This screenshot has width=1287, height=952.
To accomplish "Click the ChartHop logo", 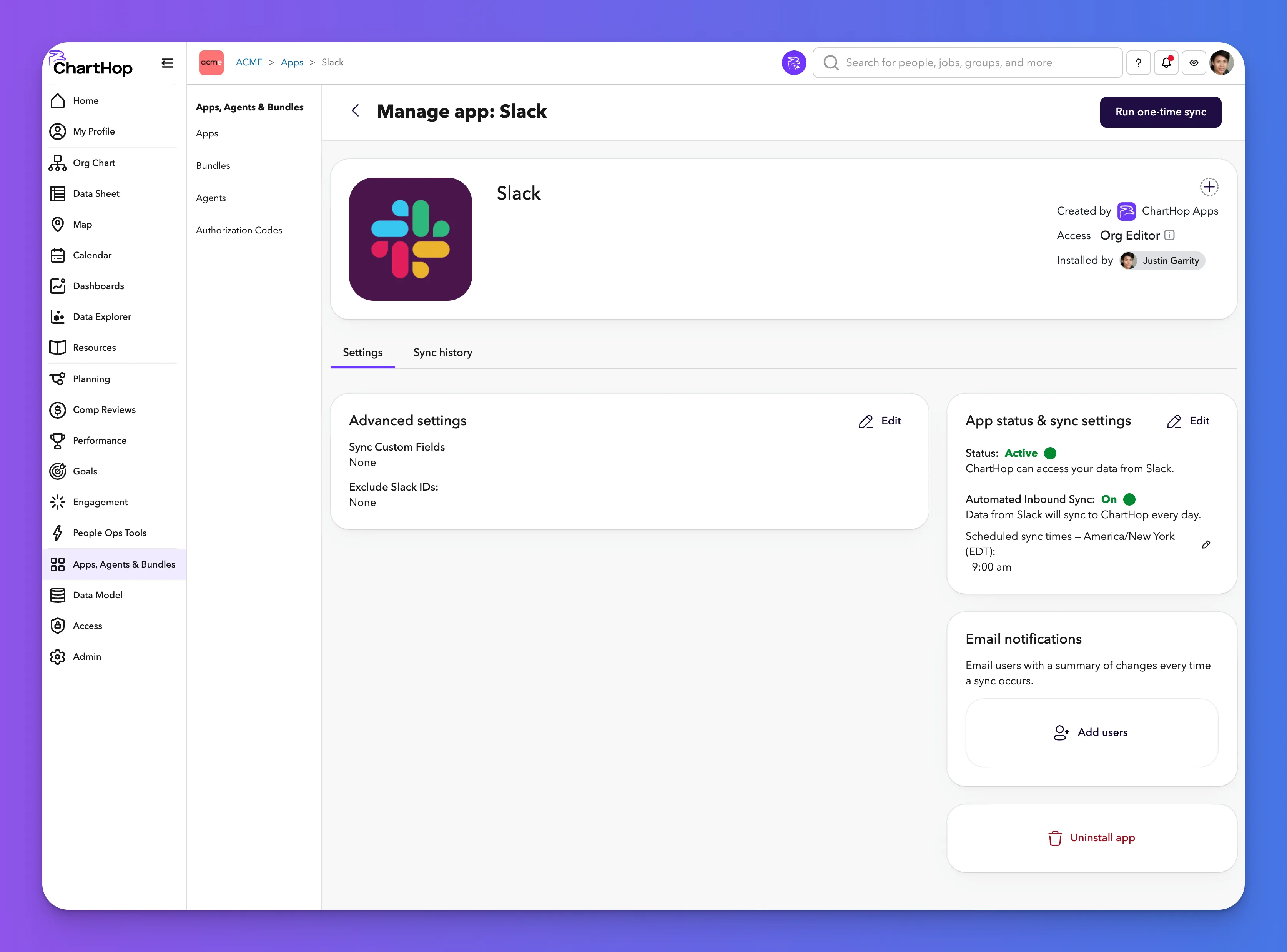I will (x=91, y=64).
